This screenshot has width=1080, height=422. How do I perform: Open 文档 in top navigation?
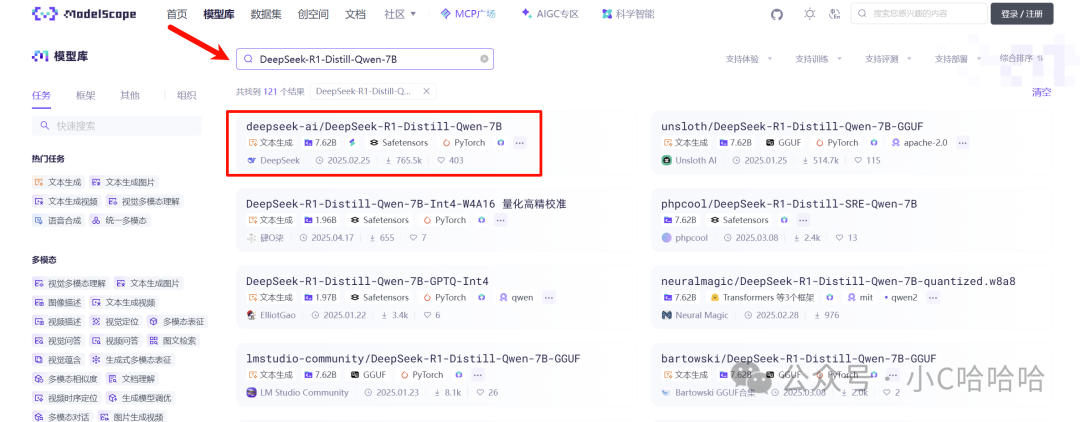click(355, 14)
